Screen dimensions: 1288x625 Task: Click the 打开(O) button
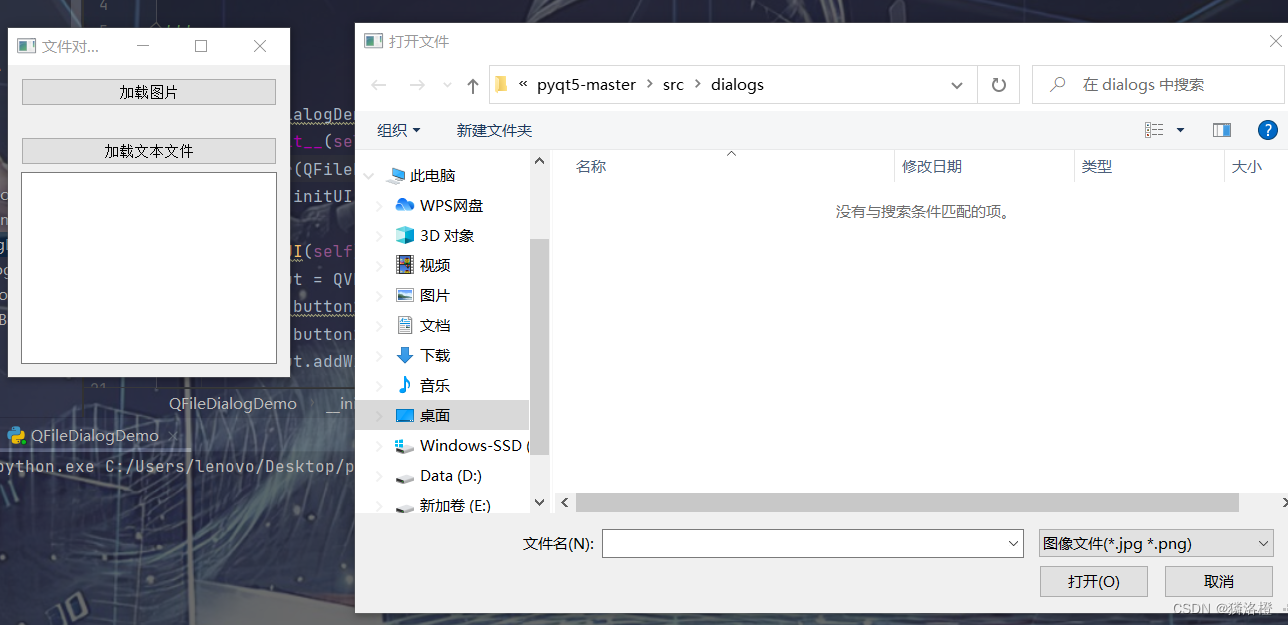coord(1093,581)
